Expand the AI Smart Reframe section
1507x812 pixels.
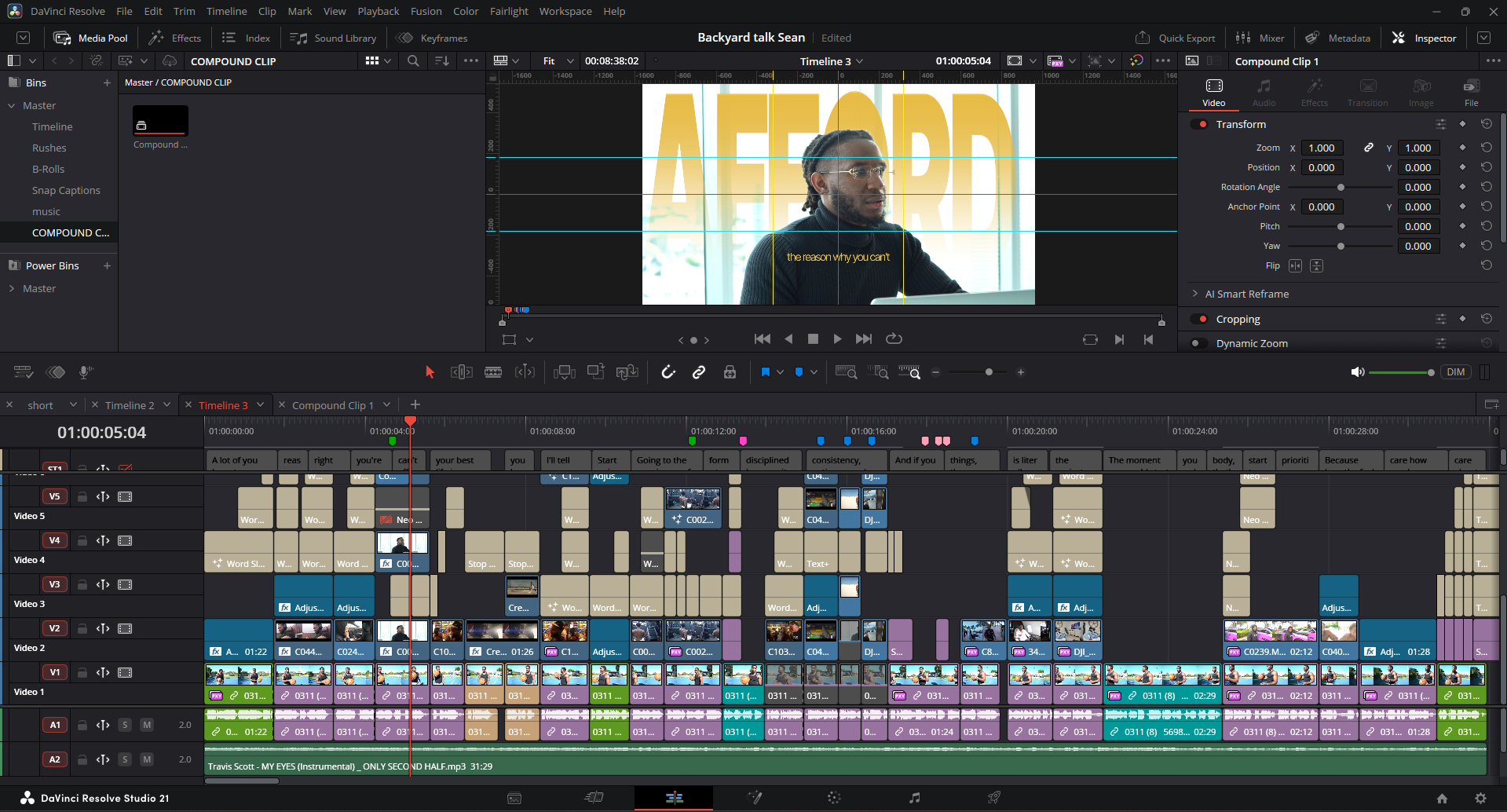click(1194, 294)
